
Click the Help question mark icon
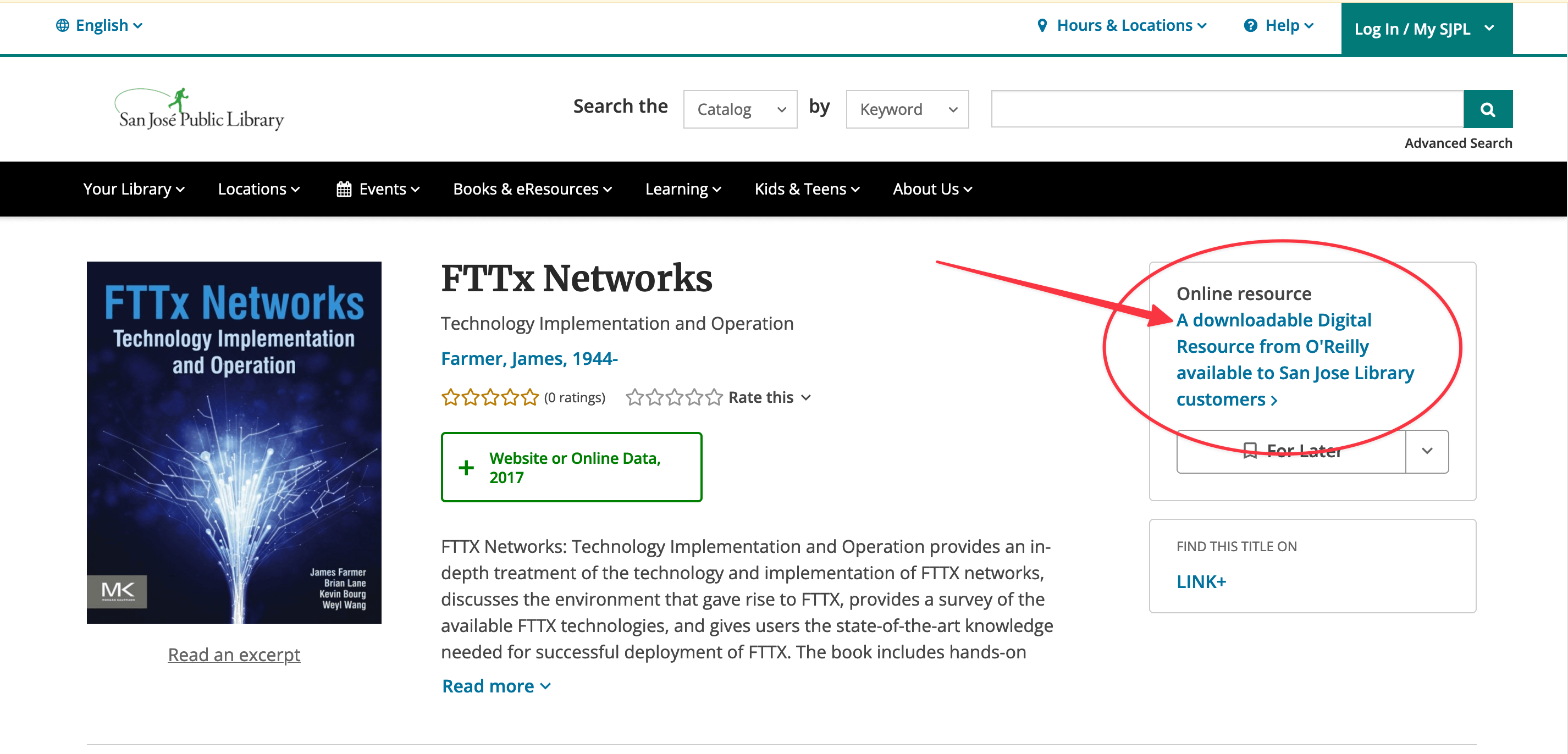pos(1250,26)
